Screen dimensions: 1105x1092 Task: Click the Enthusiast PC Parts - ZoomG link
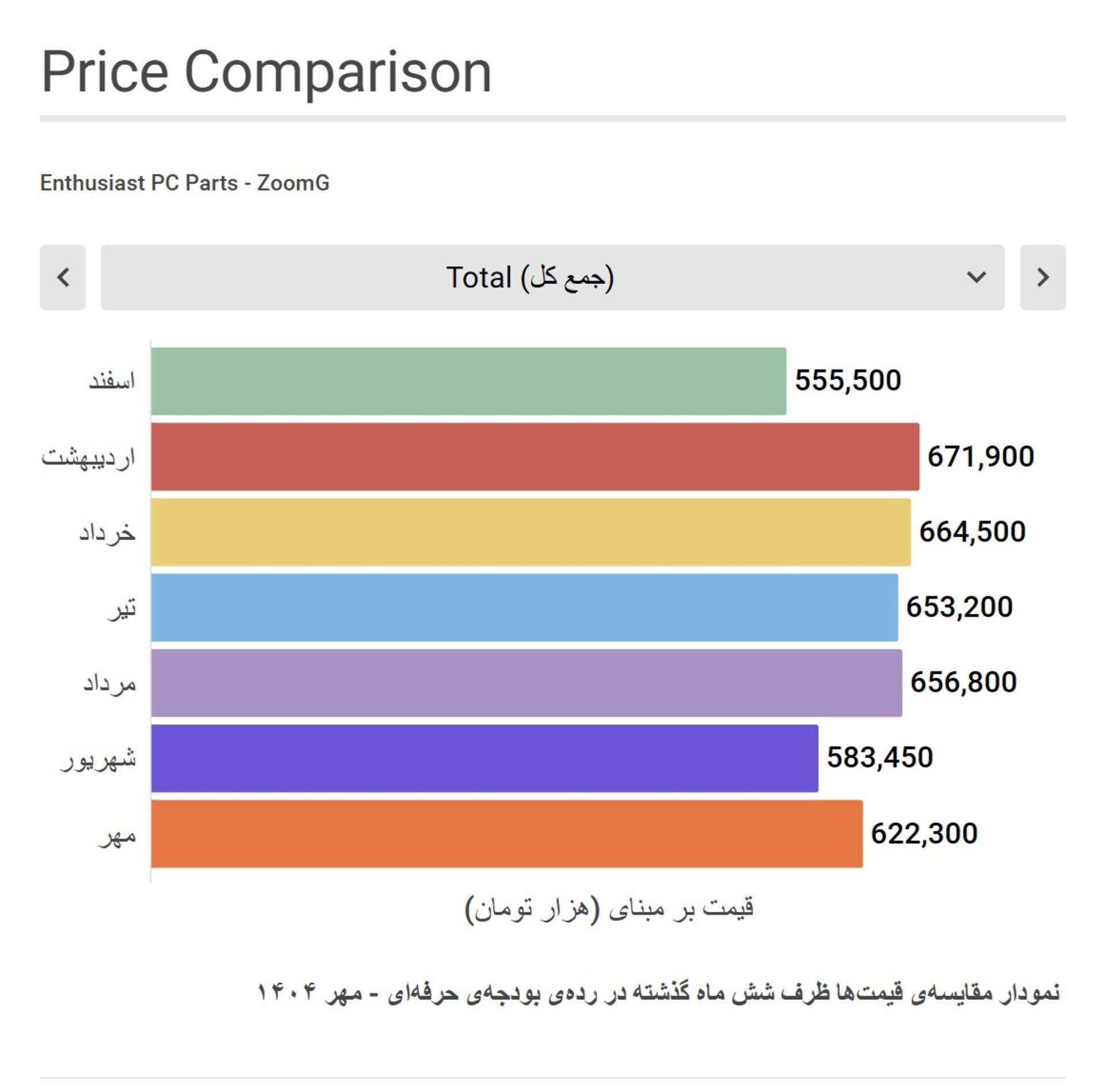pyautogui.click(x=184, y=183)
